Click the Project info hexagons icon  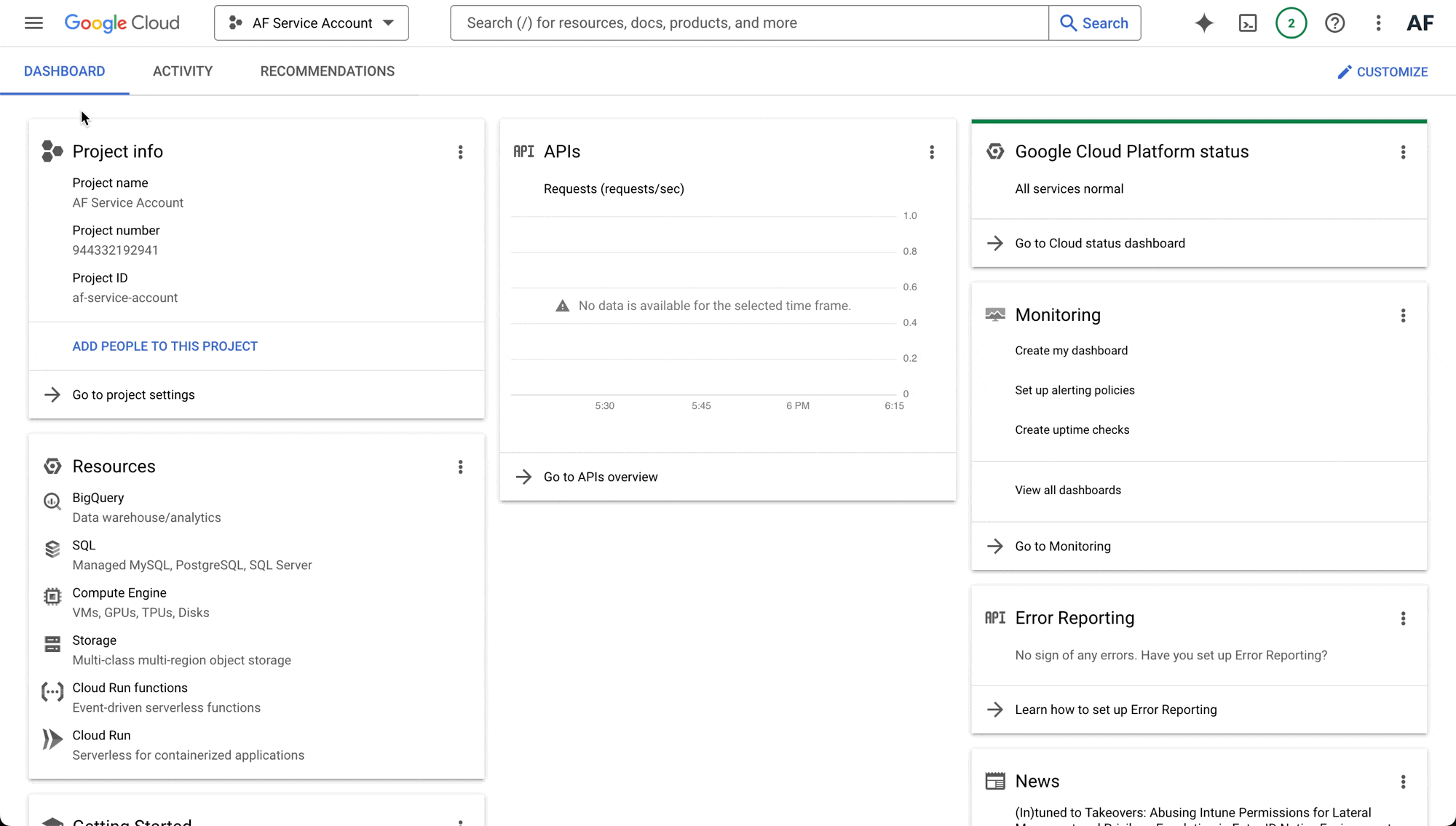coord(52,151)
